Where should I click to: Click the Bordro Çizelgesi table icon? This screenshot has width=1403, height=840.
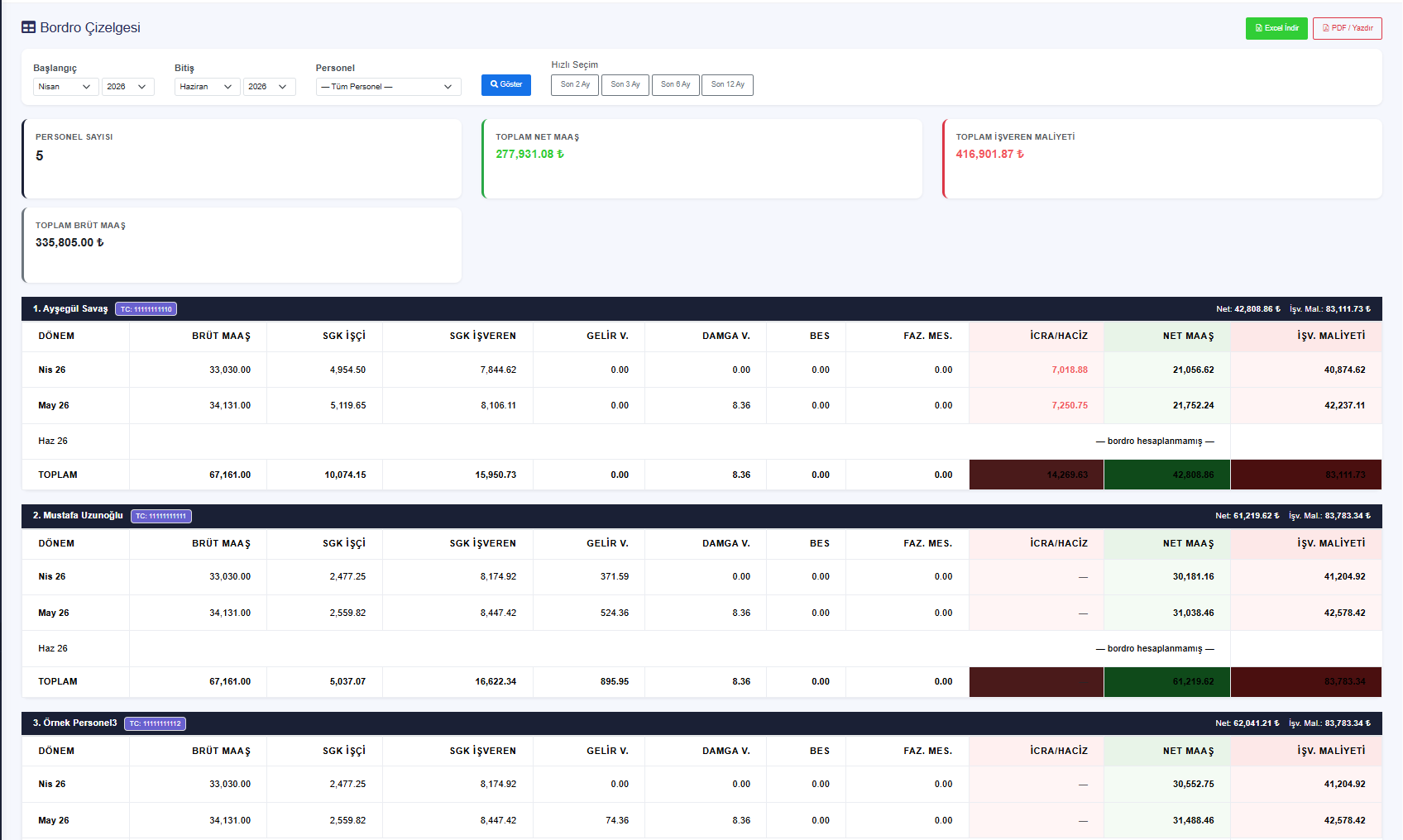click(28, 27)
